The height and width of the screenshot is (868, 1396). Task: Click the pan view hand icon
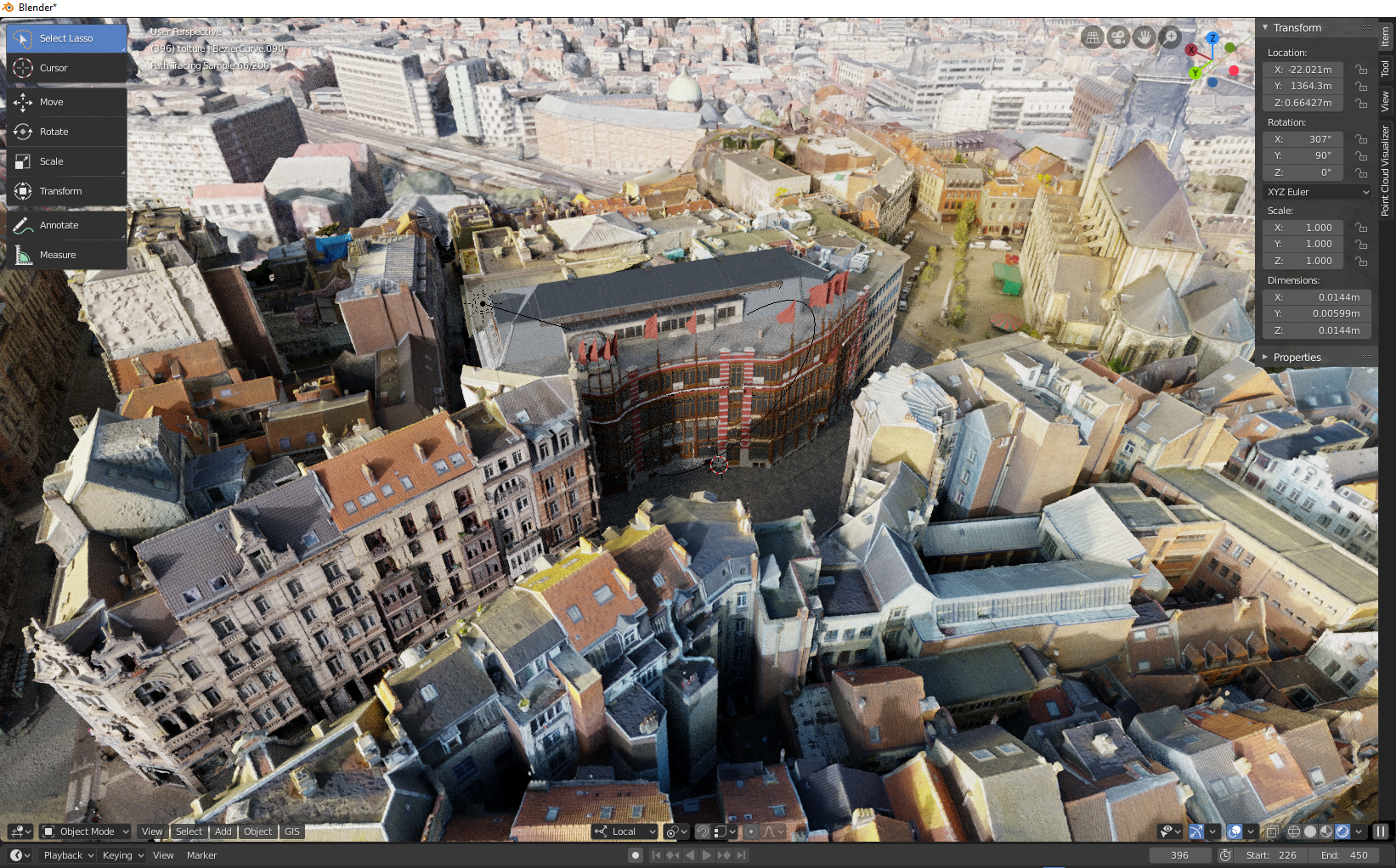[x=1144, y=37]
